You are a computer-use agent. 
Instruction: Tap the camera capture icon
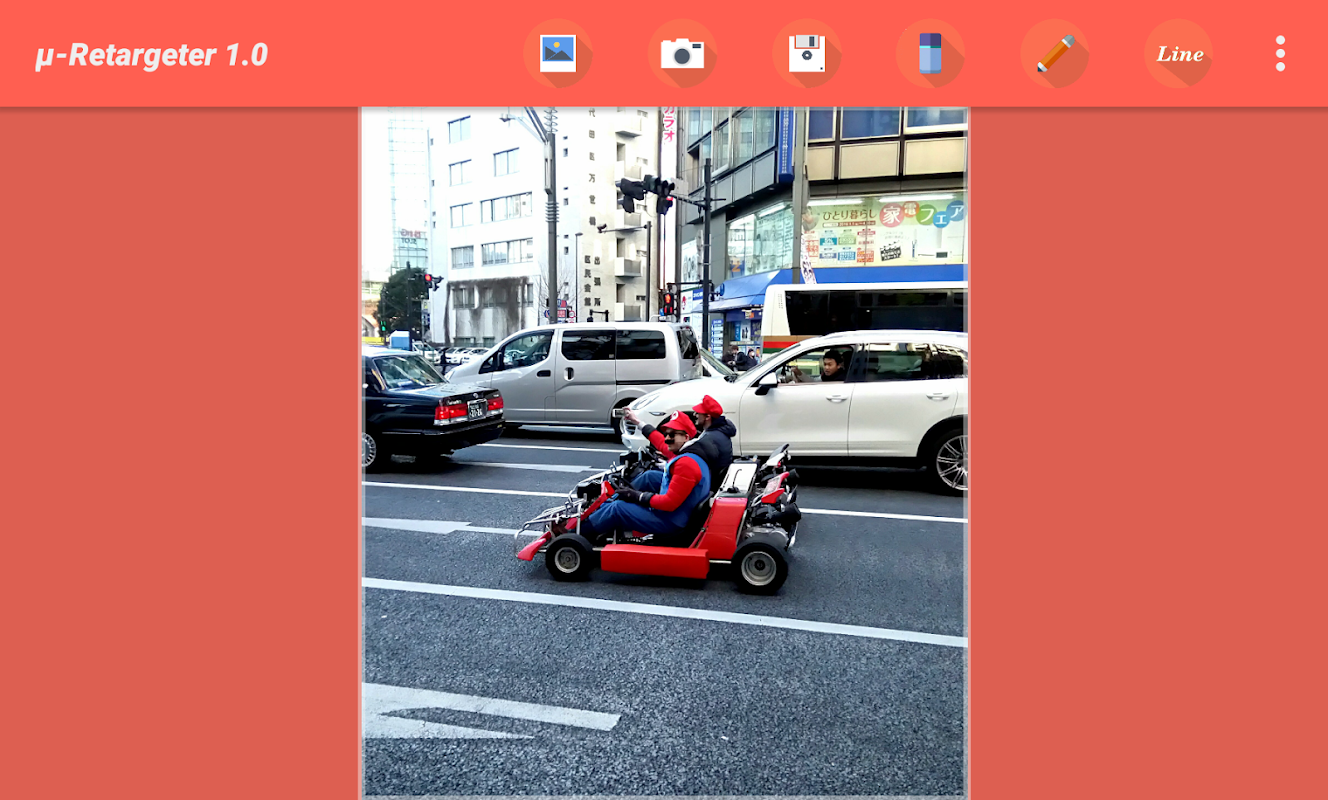(682, 53)
